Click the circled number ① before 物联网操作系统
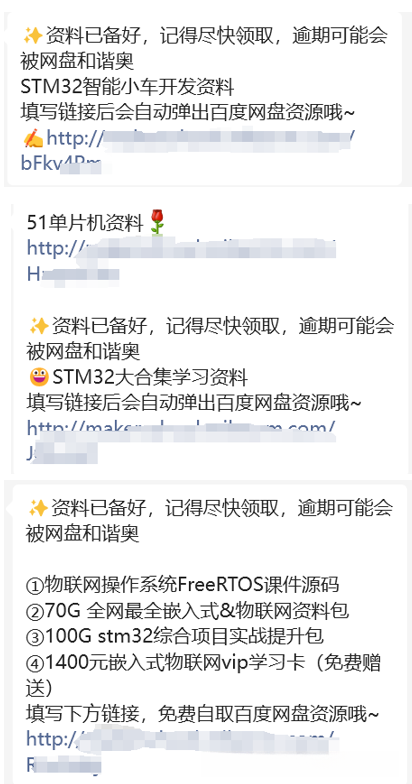Viewport: 412px width, 784px height. coord(35,585)
